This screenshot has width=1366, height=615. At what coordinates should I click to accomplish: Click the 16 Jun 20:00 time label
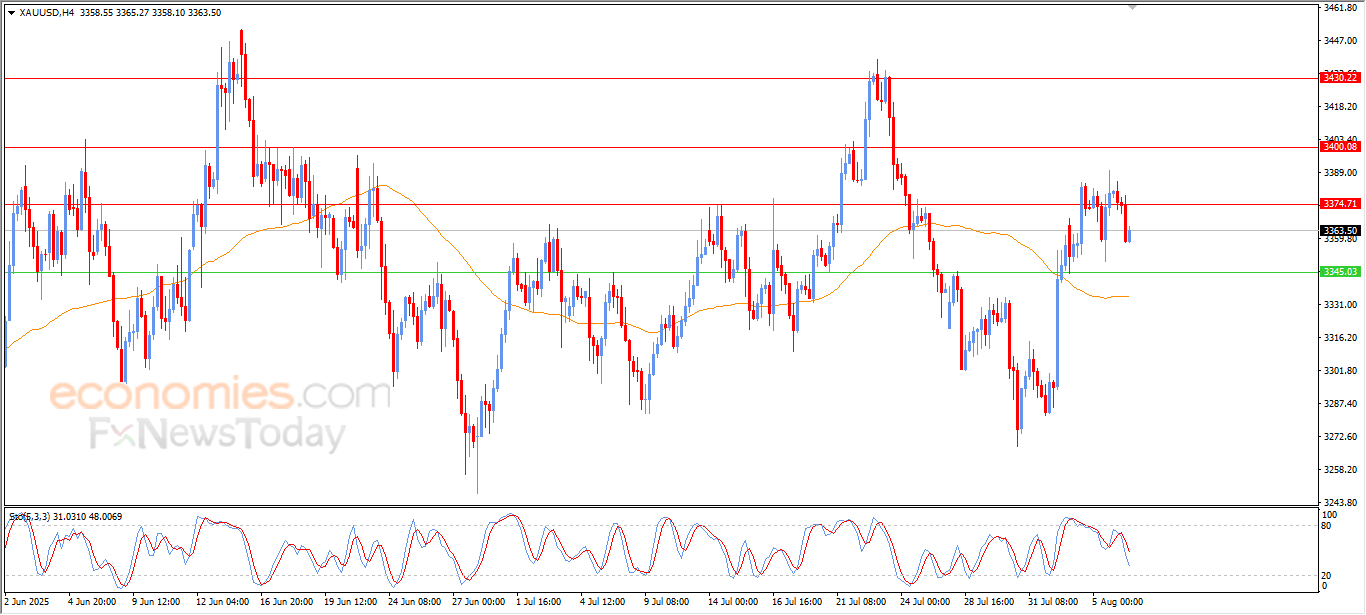(x=287, y=602)
